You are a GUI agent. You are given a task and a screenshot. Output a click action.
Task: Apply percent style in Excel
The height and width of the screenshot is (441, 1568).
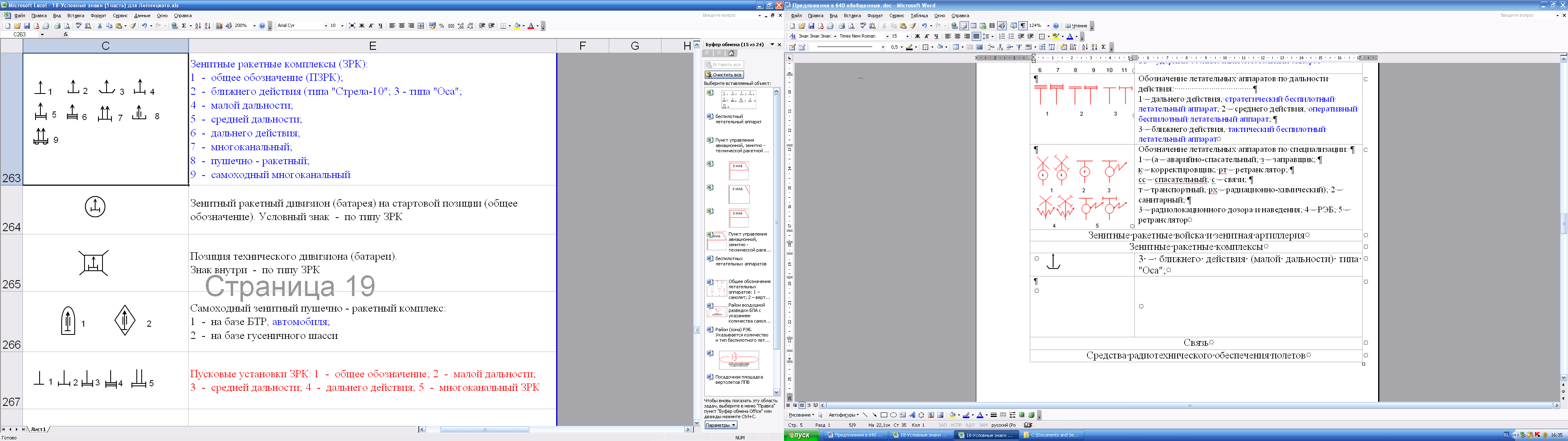pyautogui.click(x=442, y=26)
